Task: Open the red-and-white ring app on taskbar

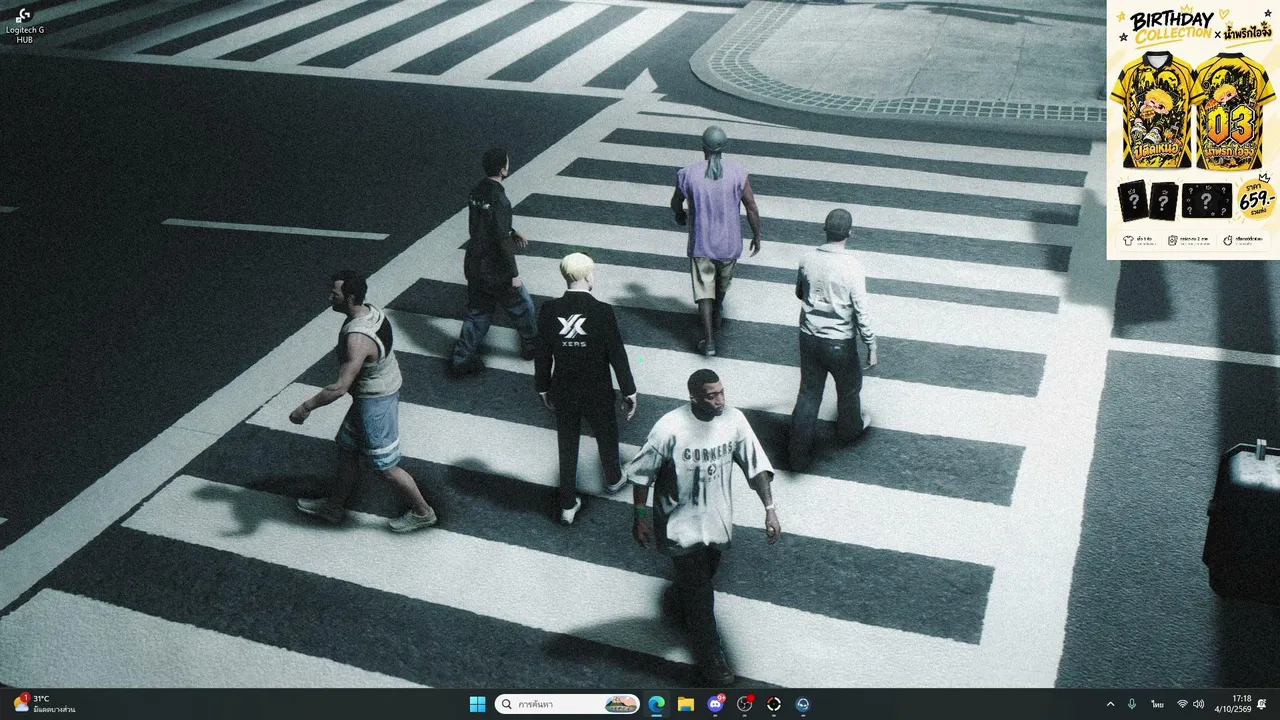Action: tap(774, 704)
